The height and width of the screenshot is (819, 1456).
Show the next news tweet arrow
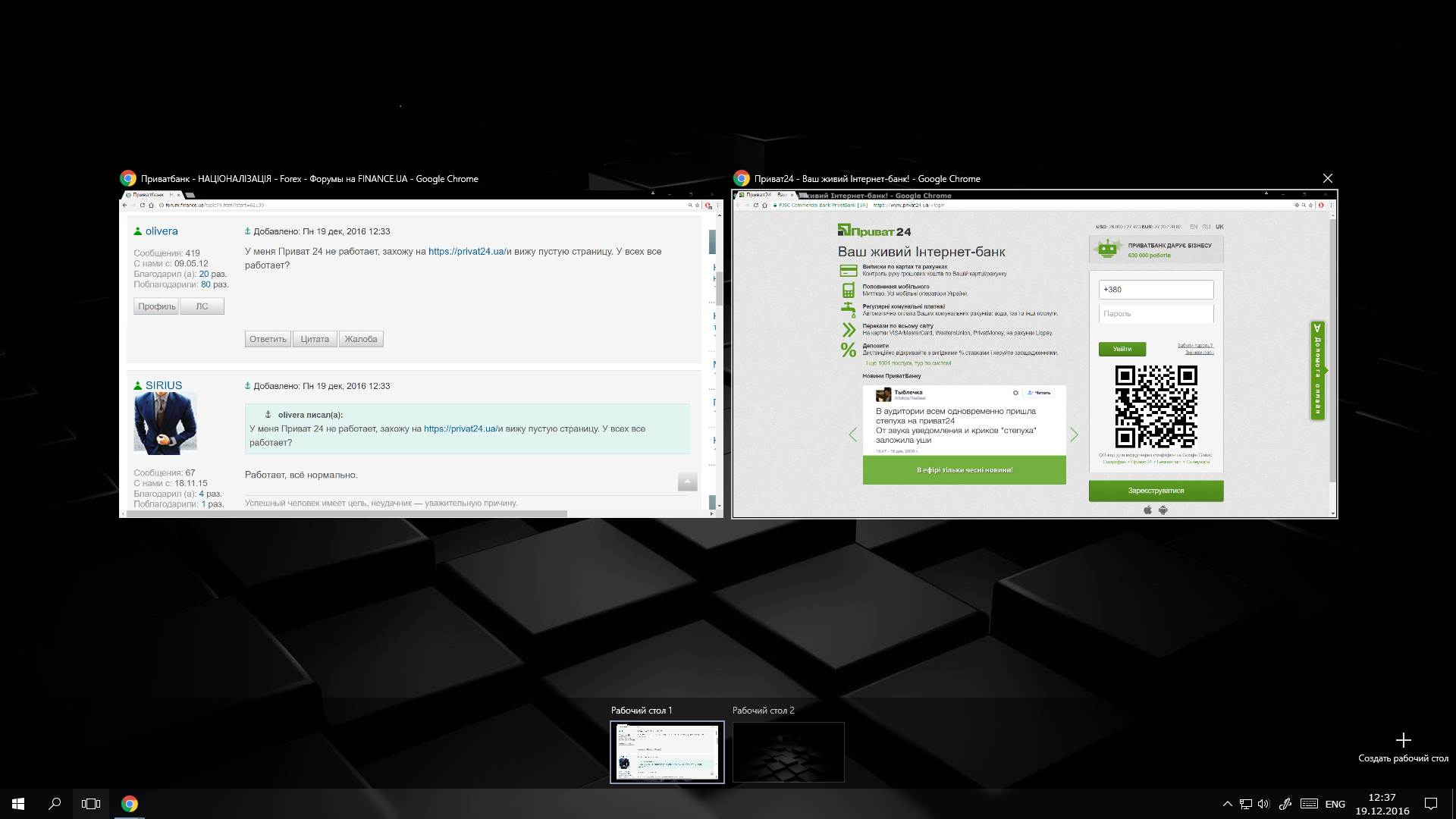click(x=1074, y=435)
